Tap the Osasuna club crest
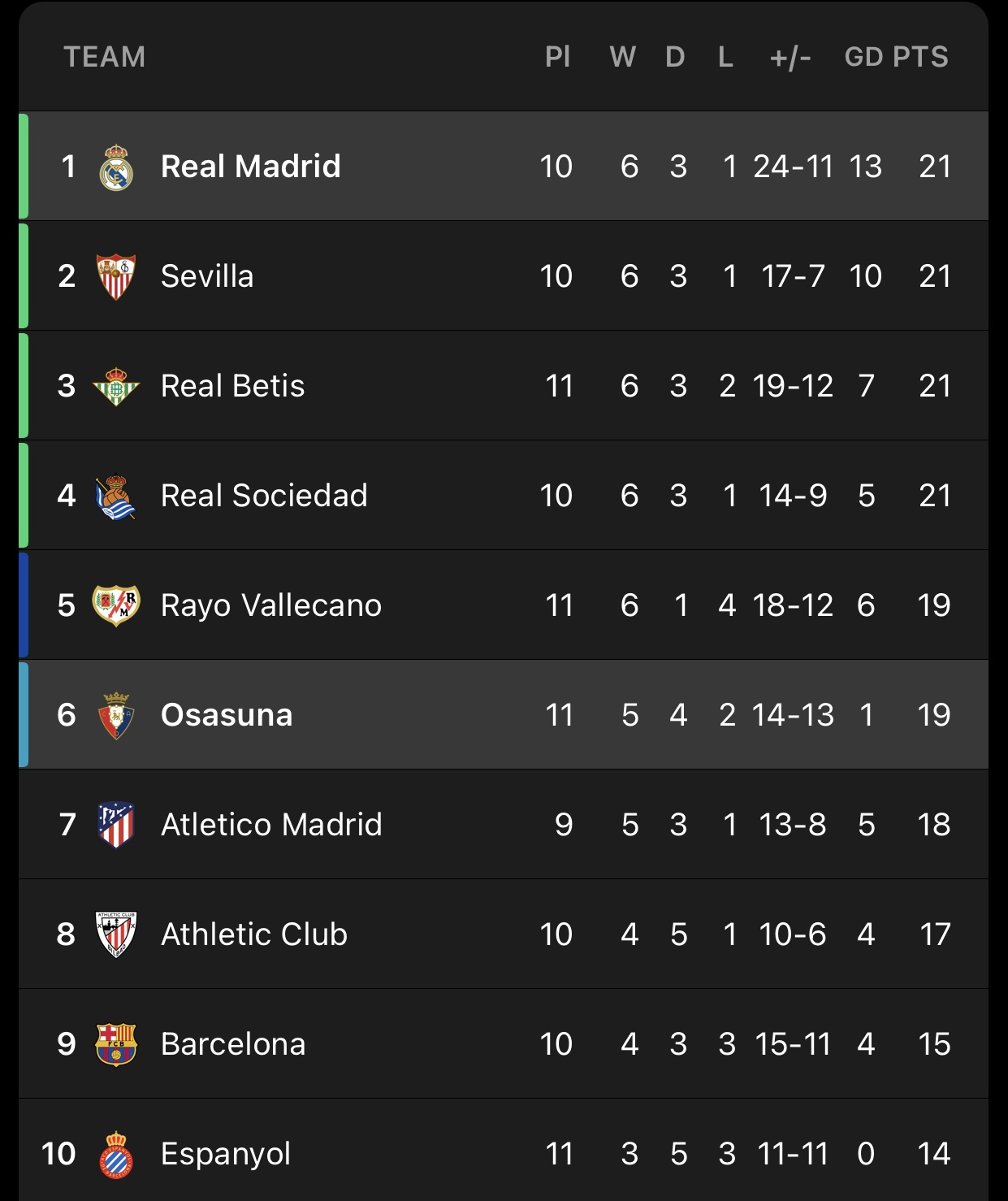The image size is (1008, 1201). pos(116,716)
